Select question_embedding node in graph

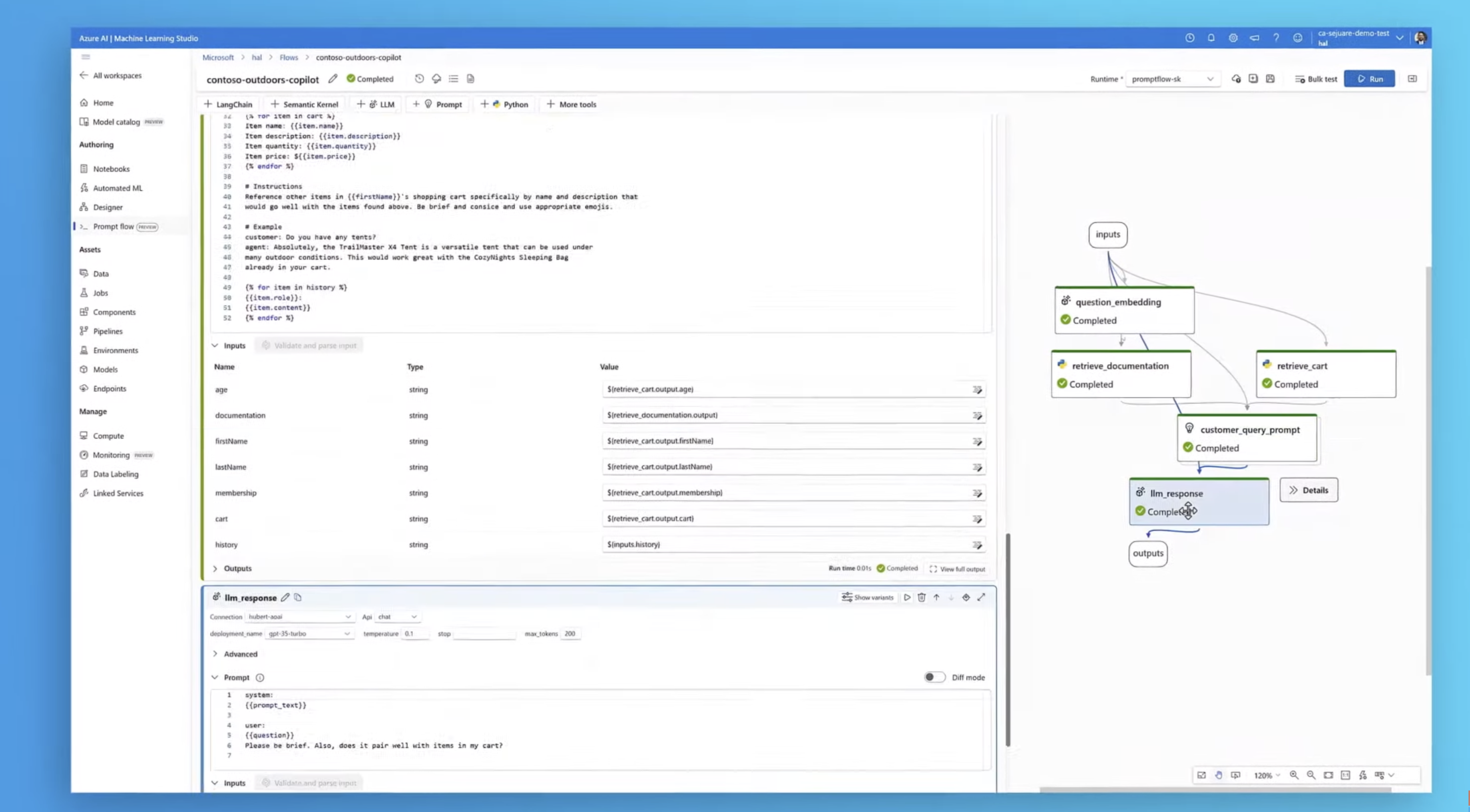(1124, 310)
